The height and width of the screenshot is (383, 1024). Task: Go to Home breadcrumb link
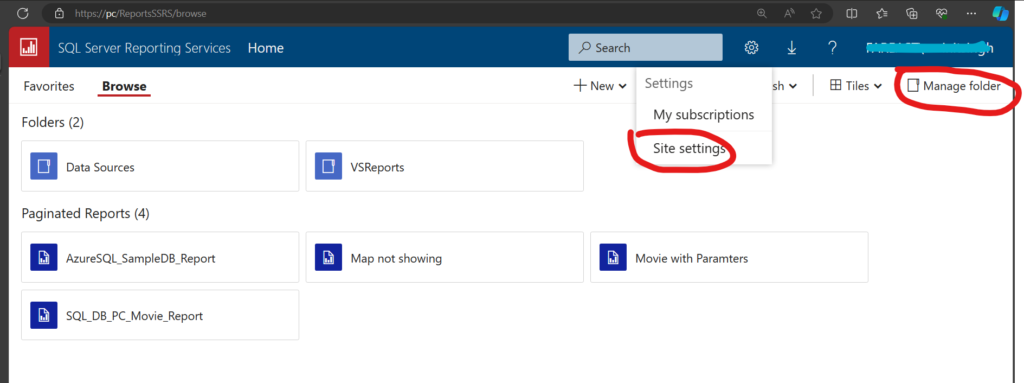point(266,48)
